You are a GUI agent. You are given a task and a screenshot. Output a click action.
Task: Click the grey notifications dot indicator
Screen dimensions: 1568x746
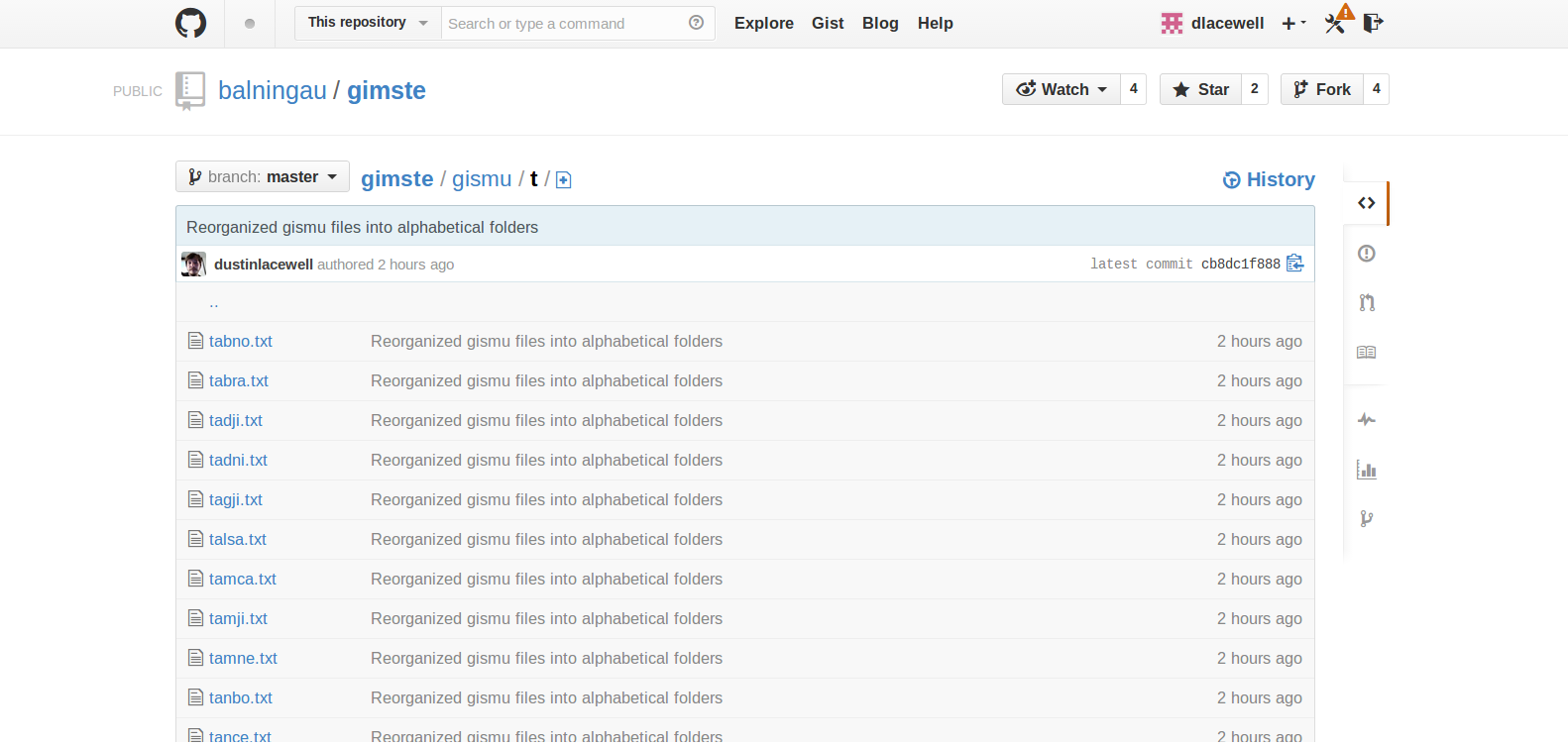(x=250, y=24)
